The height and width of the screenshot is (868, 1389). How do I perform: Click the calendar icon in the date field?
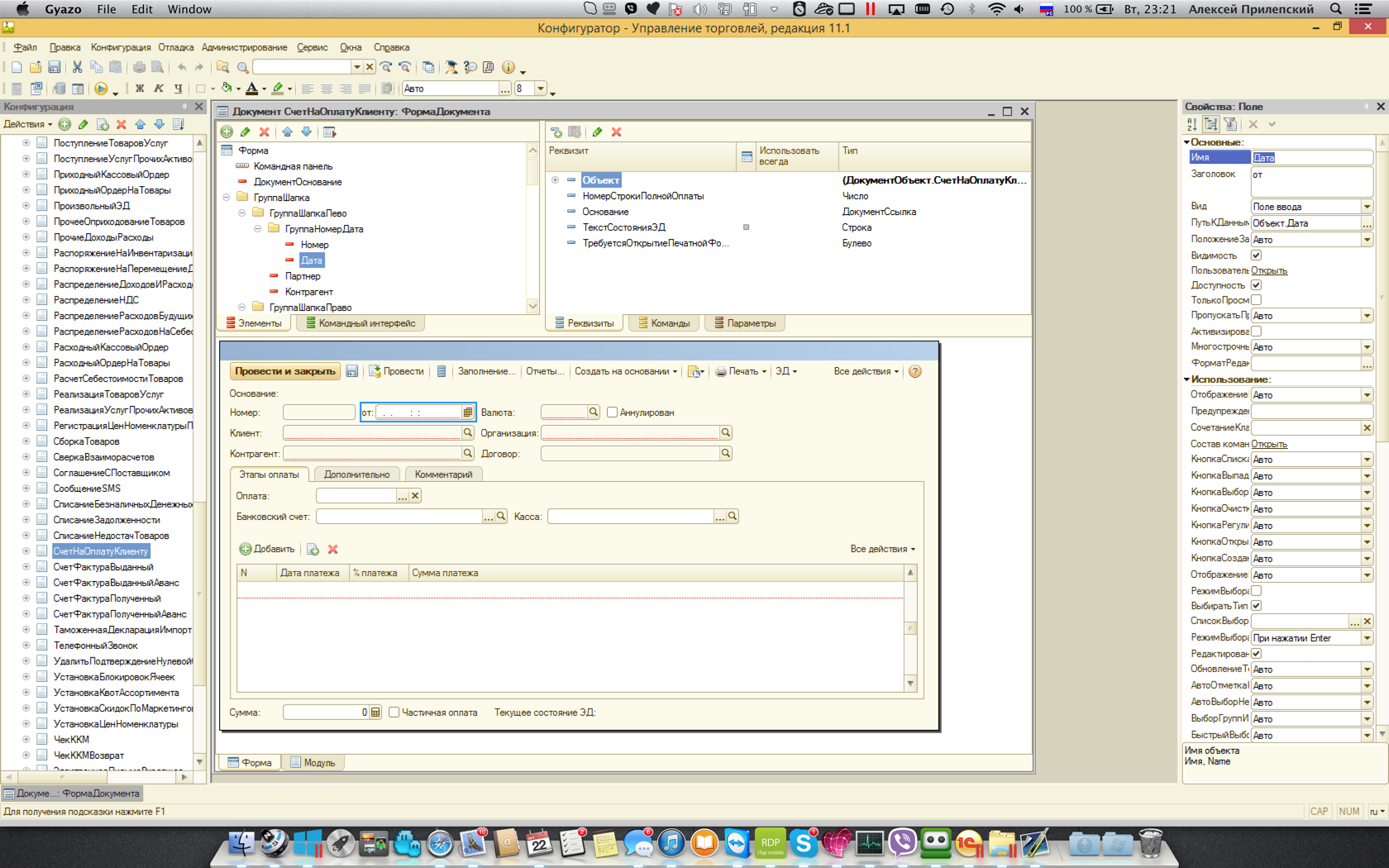[x=468, y=413]
